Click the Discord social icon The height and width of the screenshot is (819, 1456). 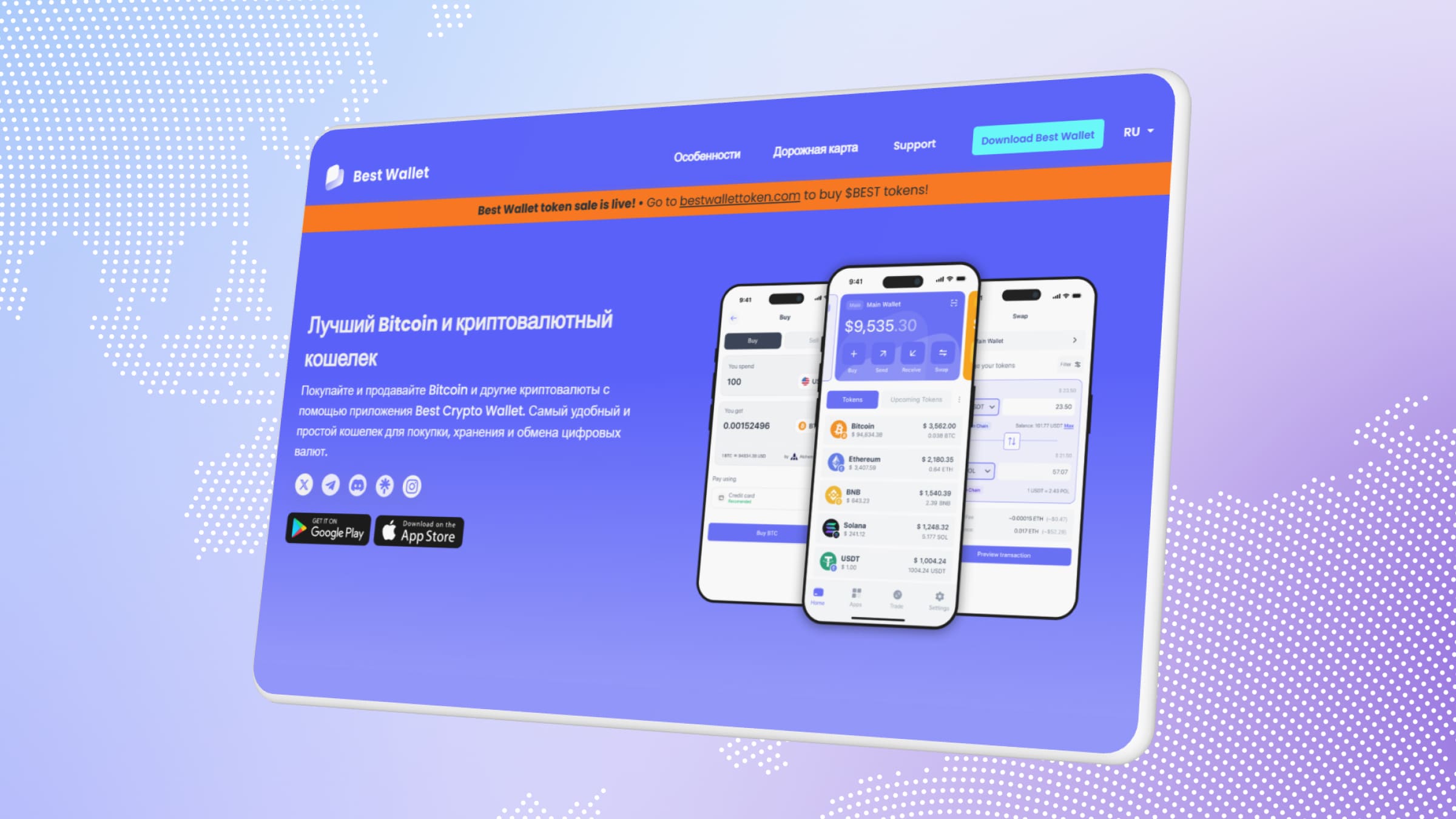coord(357,485)
